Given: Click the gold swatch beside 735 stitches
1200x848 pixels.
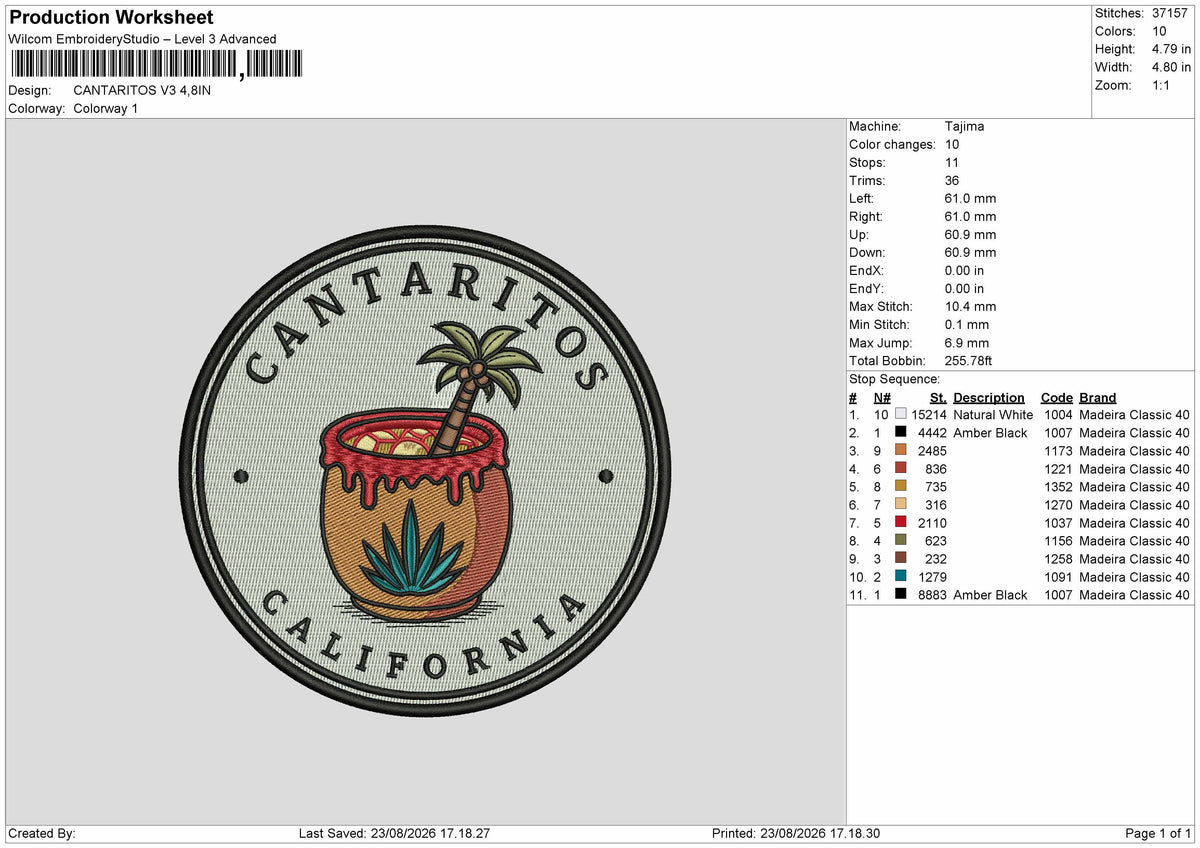Looking at the screenshot, I should pos(900,486).
